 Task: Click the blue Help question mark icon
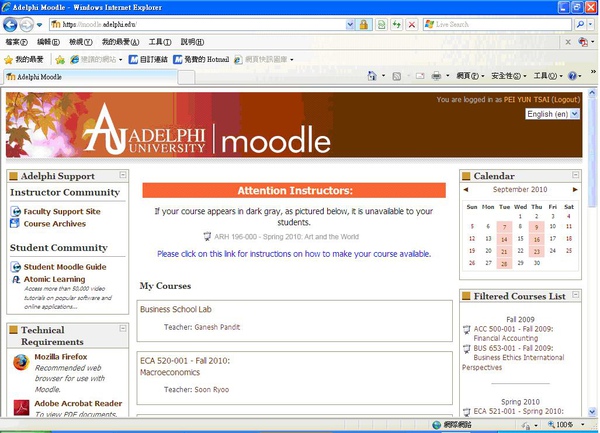click(x=572, y=76)
